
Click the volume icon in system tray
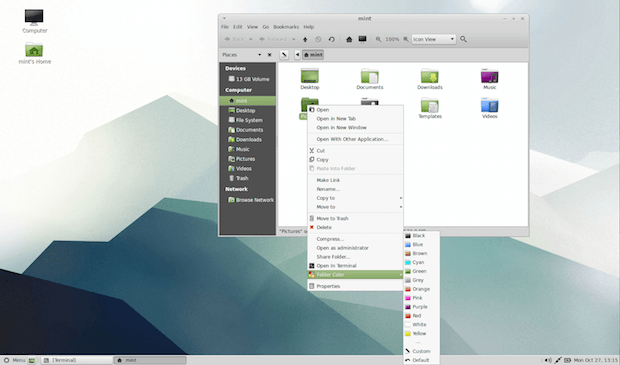(548, 360)
